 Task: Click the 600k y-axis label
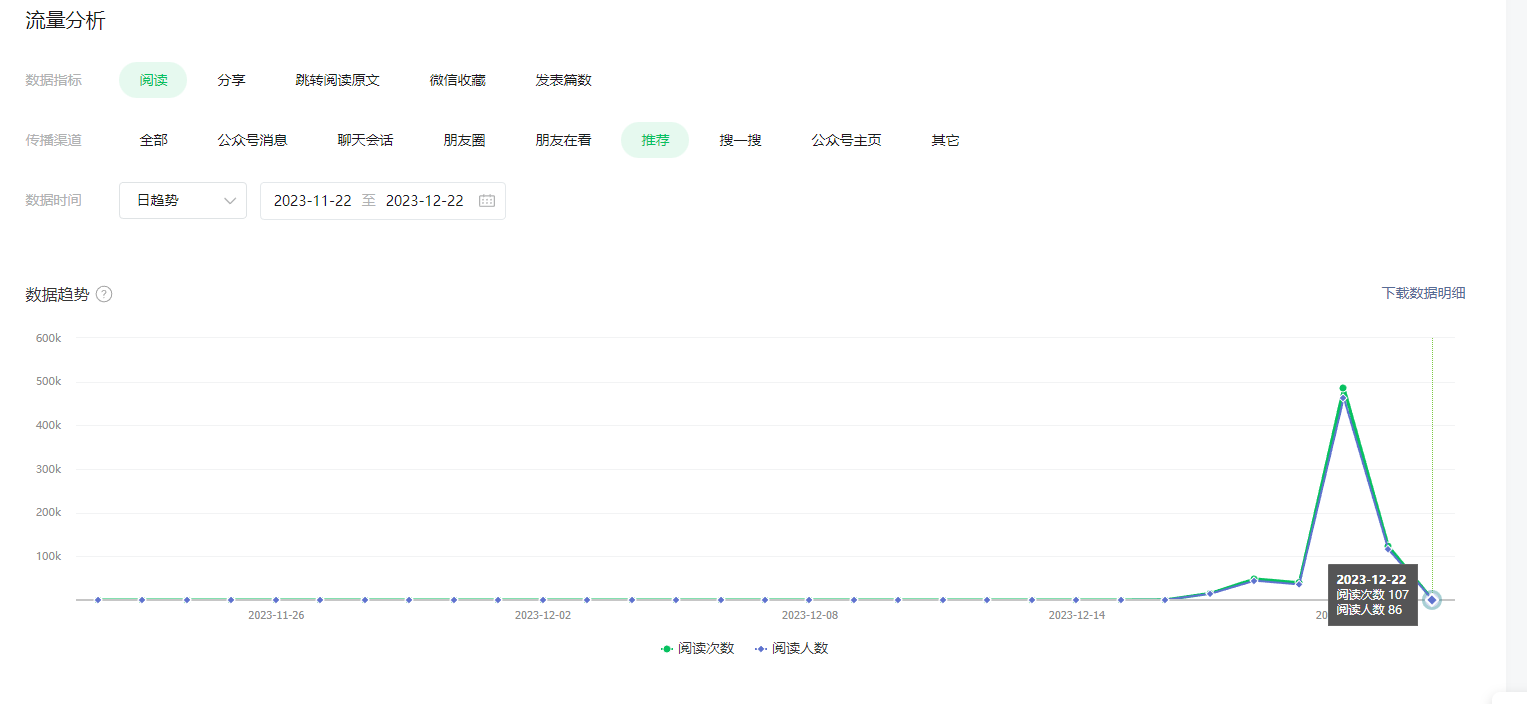coord(48,338)
